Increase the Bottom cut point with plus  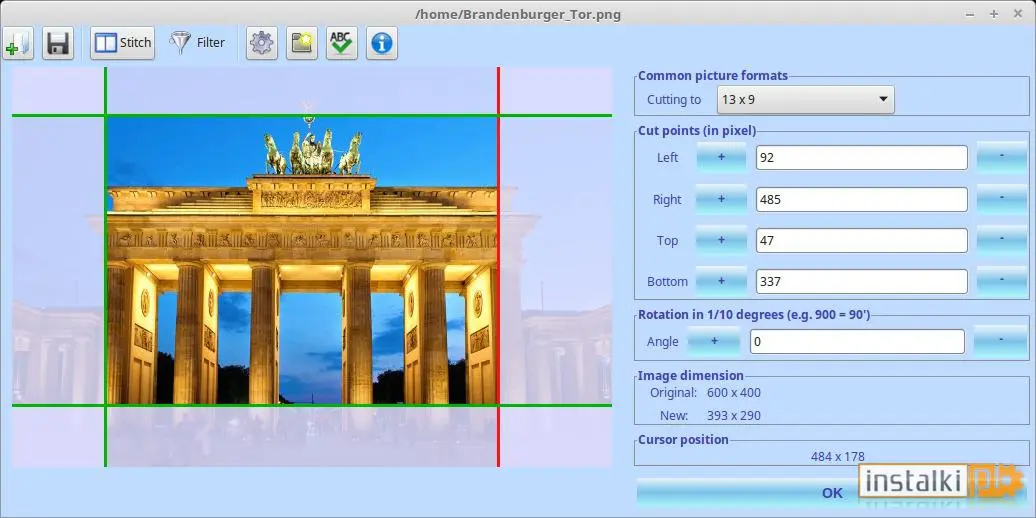[722, 281]
